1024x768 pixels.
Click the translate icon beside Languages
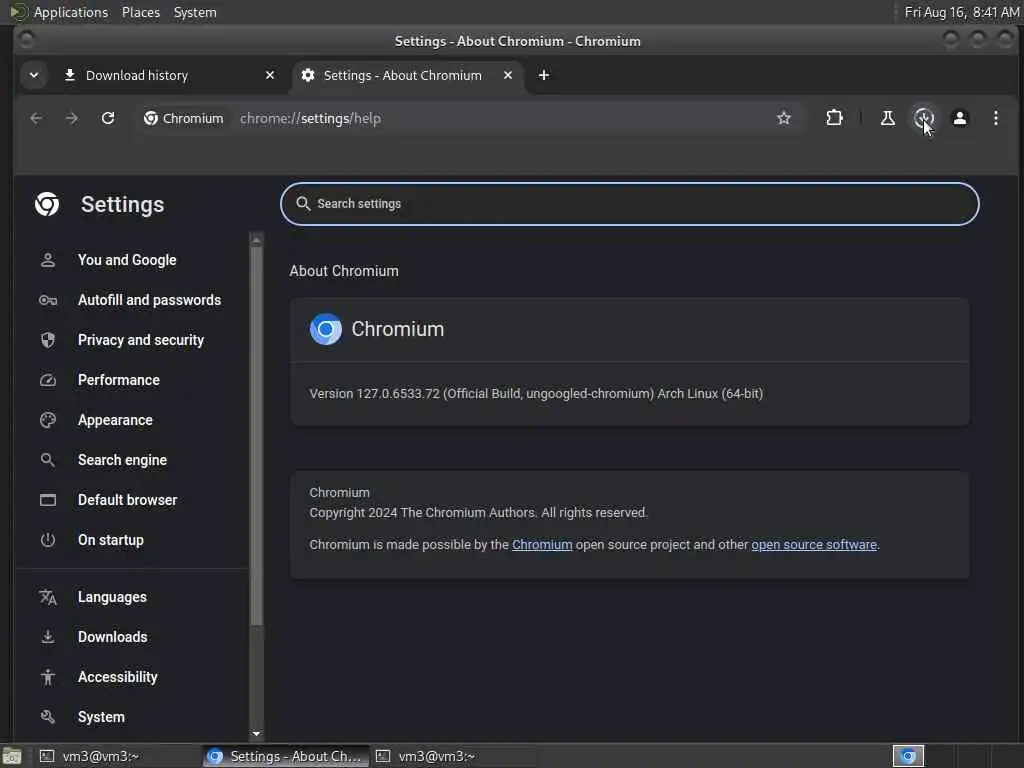pyautogui.click(x=48, y=597)
